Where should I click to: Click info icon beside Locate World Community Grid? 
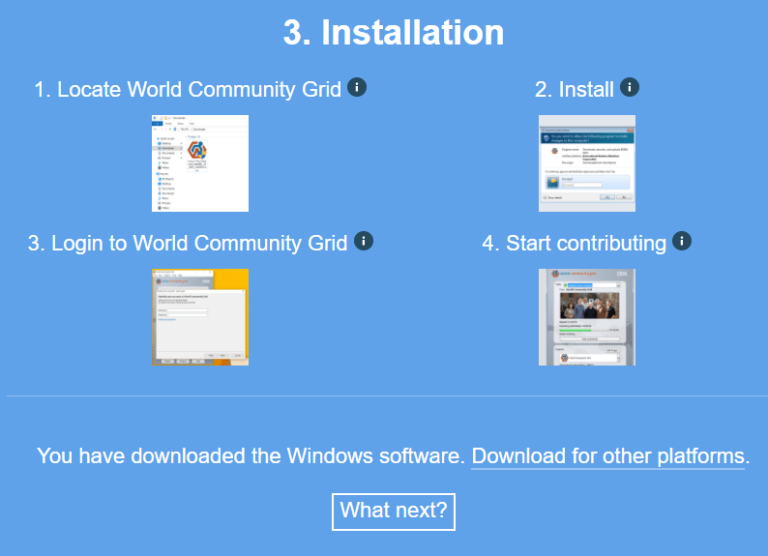[x=357, y=88]
